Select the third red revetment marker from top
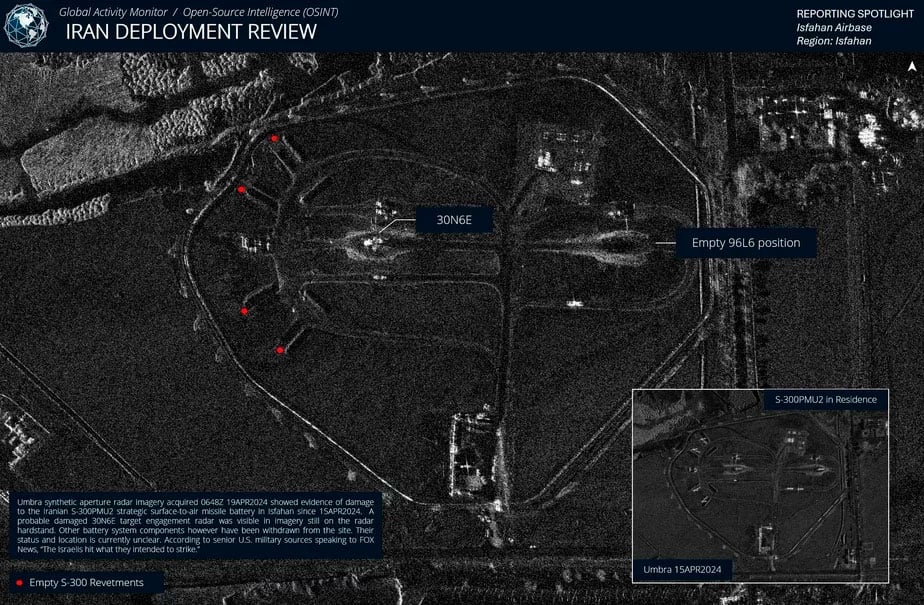The height and width of the screenshot is (605, 924). pyautogui.click(x=245, y=312)
